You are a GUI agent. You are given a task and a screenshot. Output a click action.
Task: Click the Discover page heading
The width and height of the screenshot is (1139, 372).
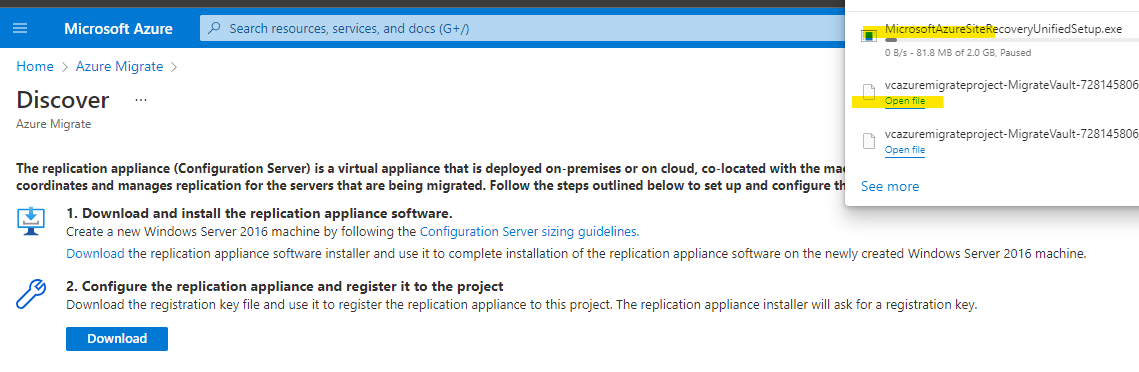[62, 100]
